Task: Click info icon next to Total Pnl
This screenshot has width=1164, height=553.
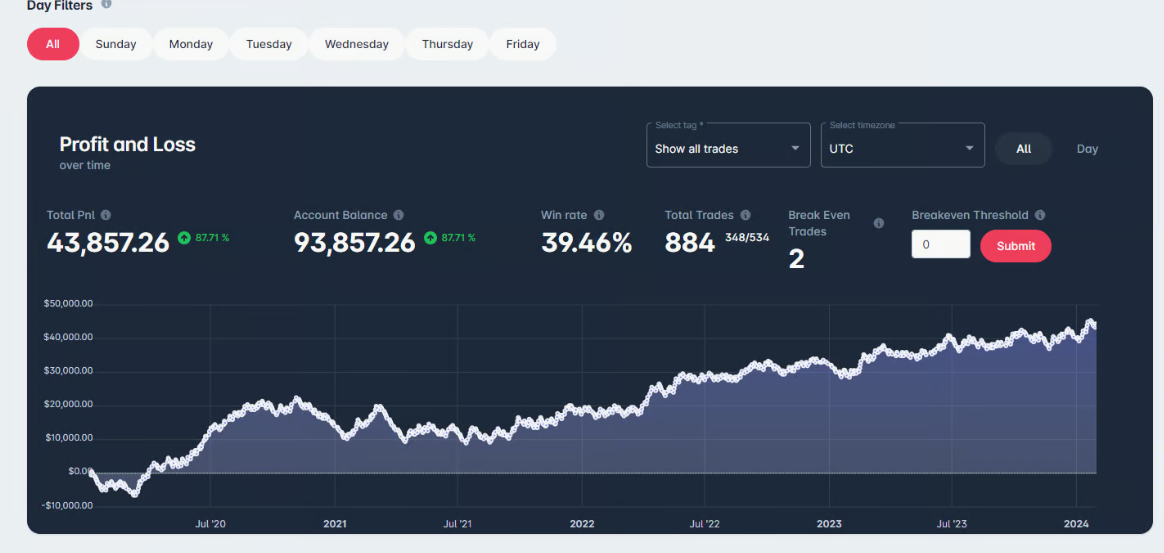Action: click(106, 215)
